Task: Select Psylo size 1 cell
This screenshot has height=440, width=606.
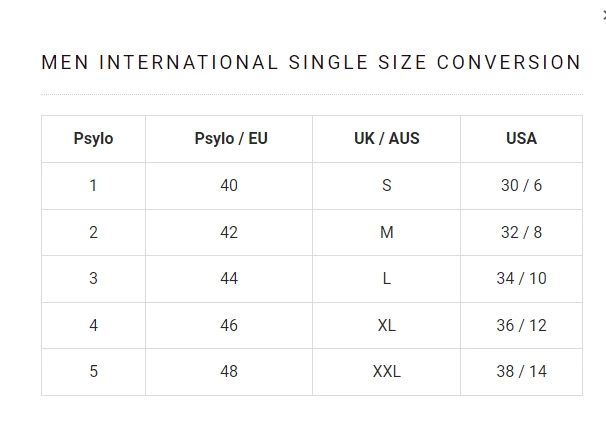Action: point(93,186)
